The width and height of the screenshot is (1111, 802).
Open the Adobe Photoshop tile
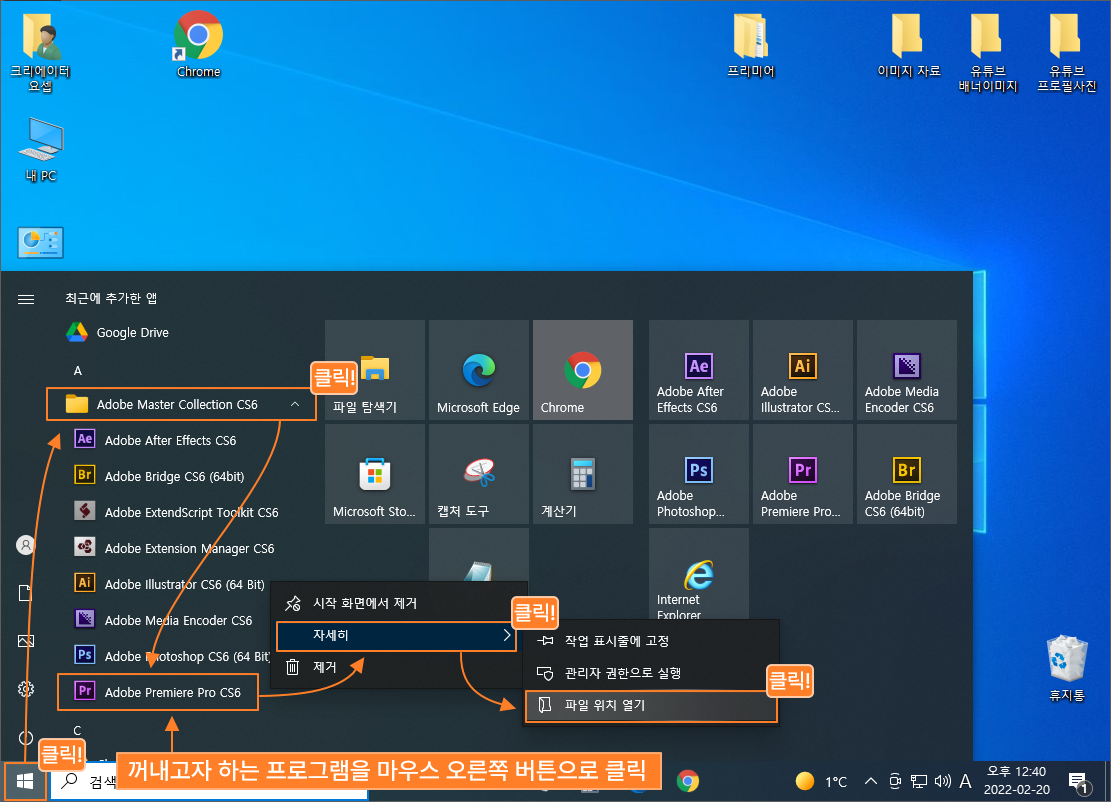click(699, 474)
